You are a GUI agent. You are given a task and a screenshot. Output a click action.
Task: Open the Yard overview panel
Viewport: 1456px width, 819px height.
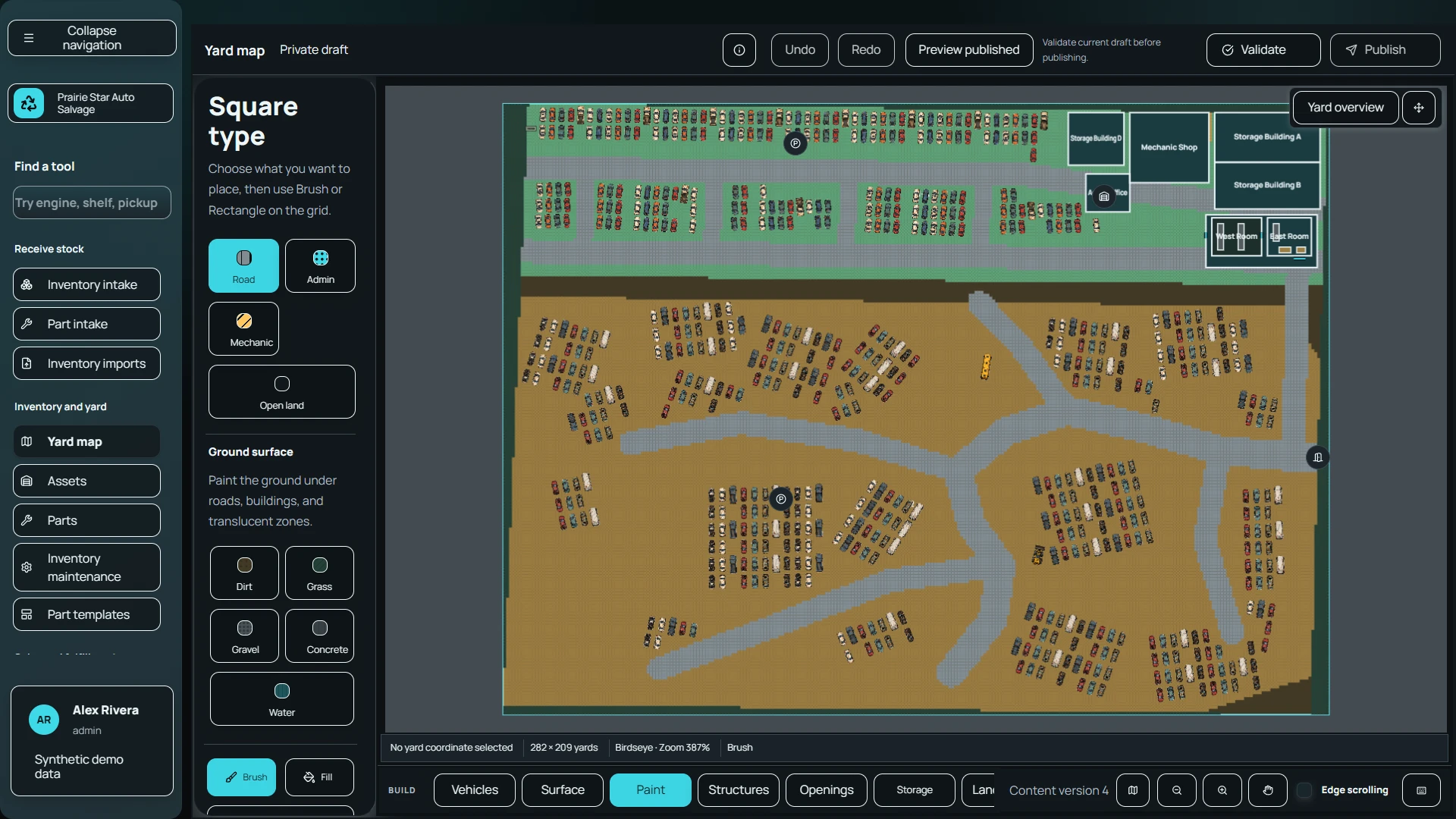point(1345,108)
